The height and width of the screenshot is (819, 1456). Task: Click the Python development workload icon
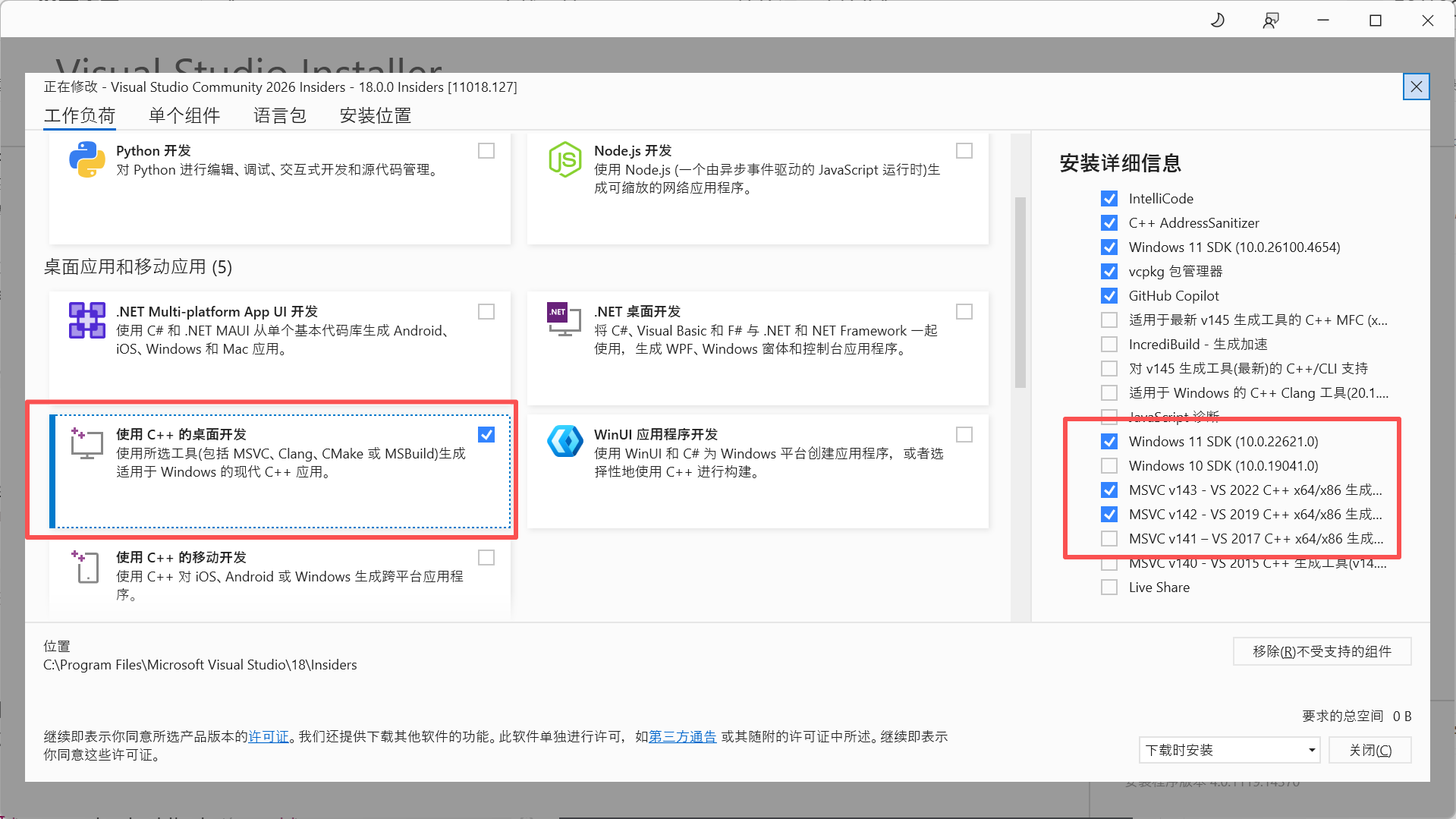87,159
